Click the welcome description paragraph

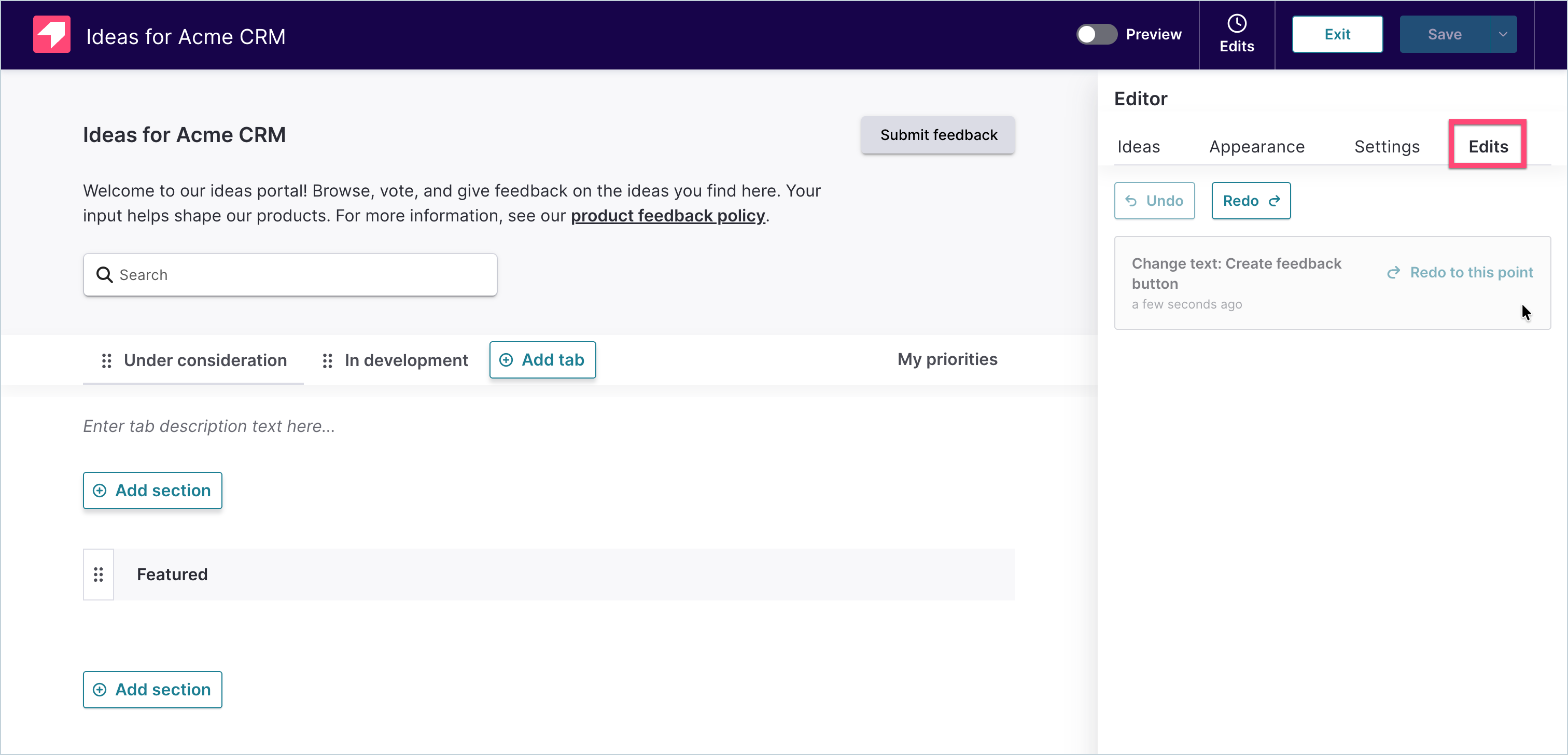(452, 203)
